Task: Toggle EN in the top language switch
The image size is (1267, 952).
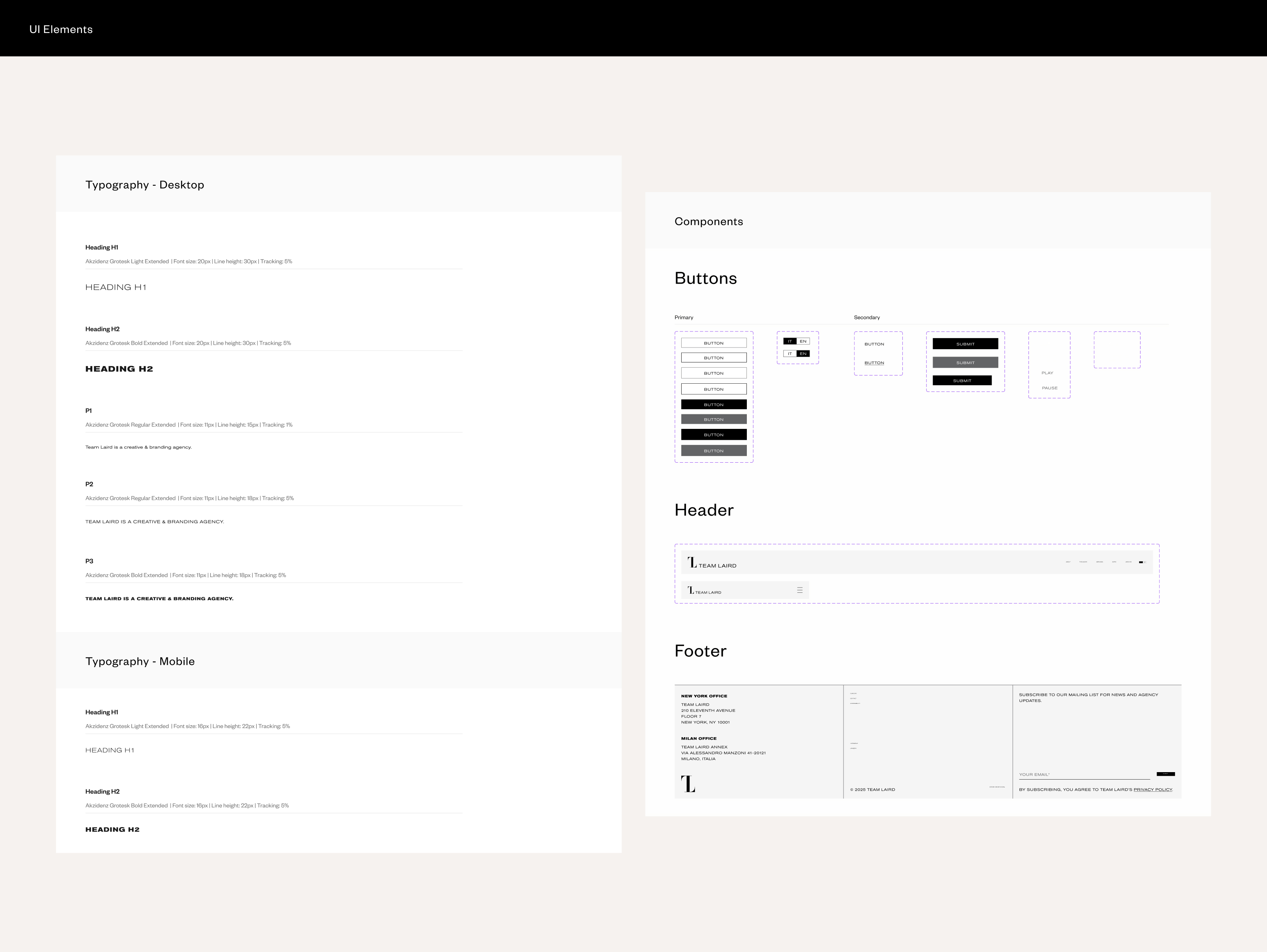Action: pos(803,341)
